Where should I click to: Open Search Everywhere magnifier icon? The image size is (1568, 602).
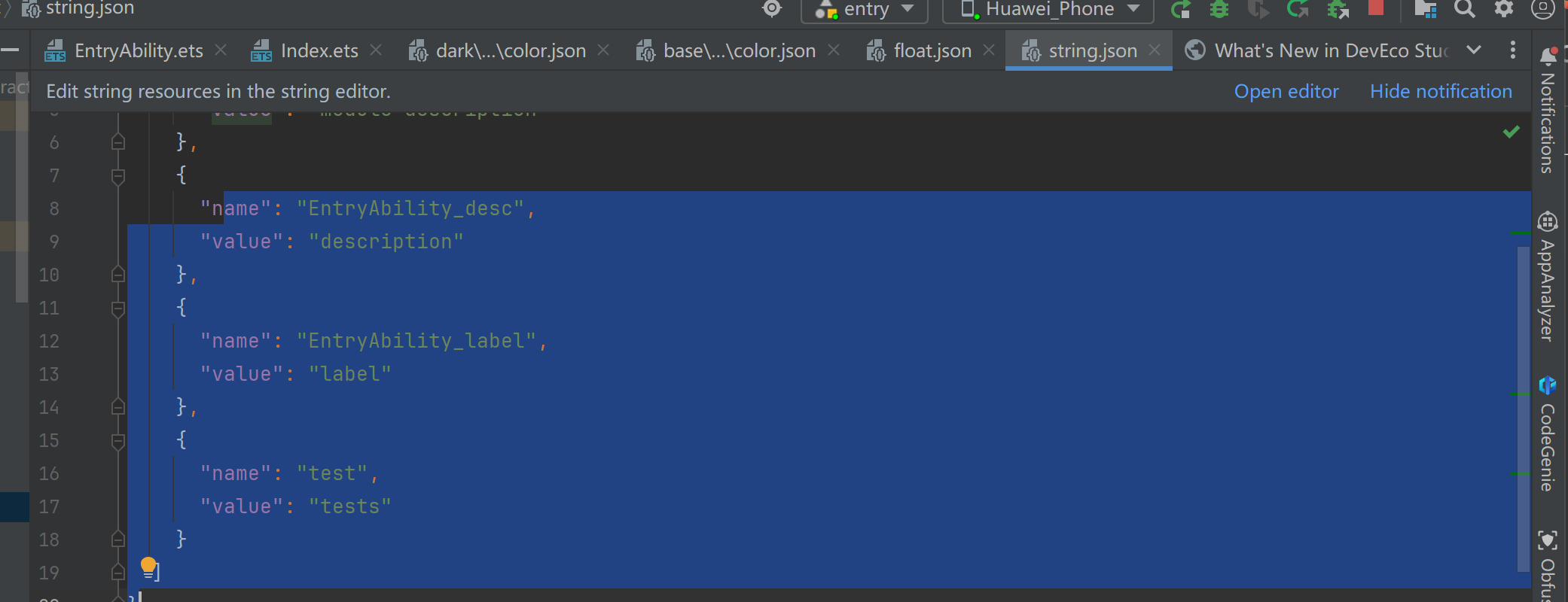point(1464,9)
